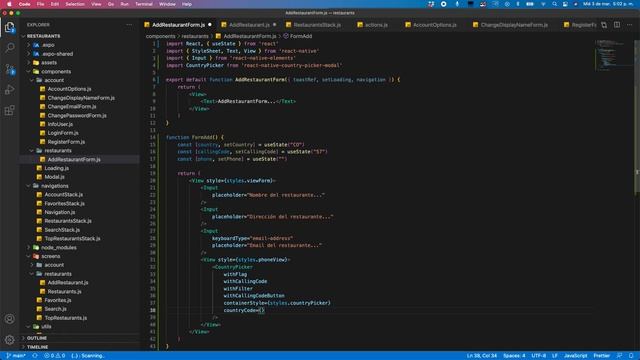Open macOS Spotlight search icon
Screen dimensions: 640x360
point(554,4)
